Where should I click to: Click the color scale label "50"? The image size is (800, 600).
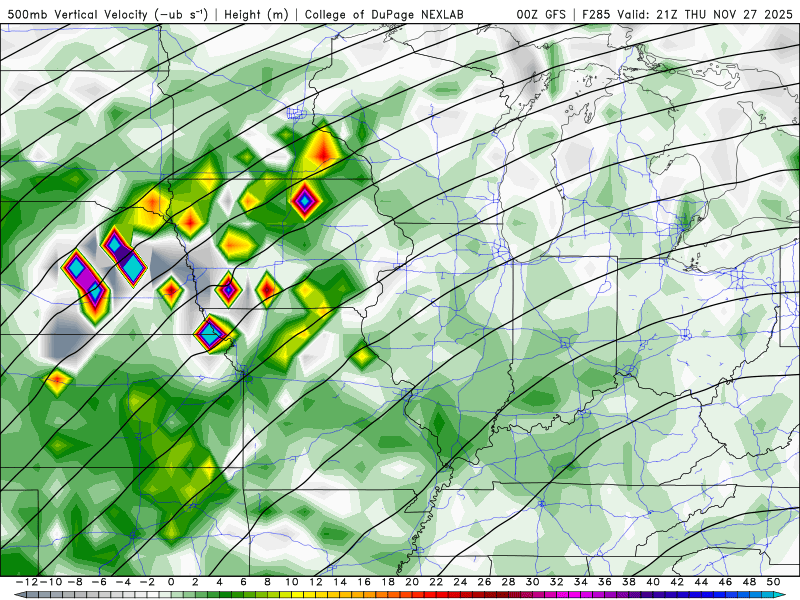pos(773,582)
